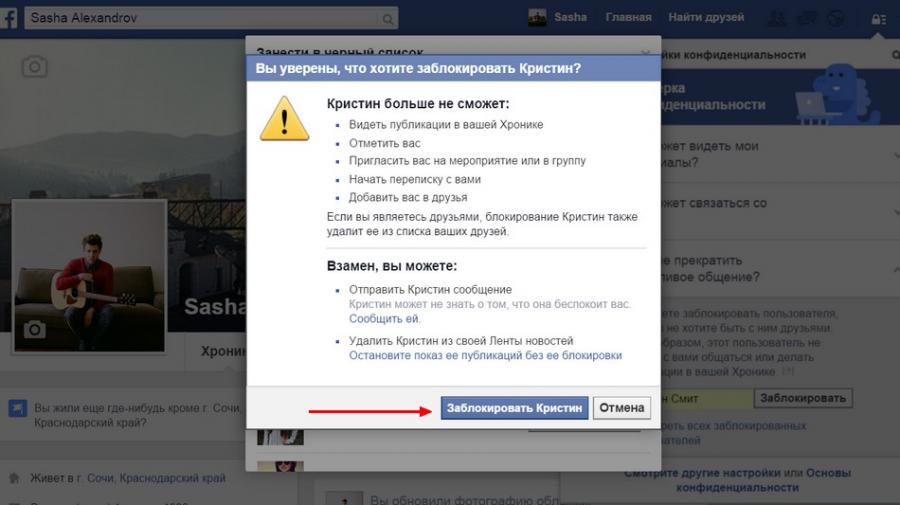Open the friend requests icon

pyautogui.click(x=777, y=18)
